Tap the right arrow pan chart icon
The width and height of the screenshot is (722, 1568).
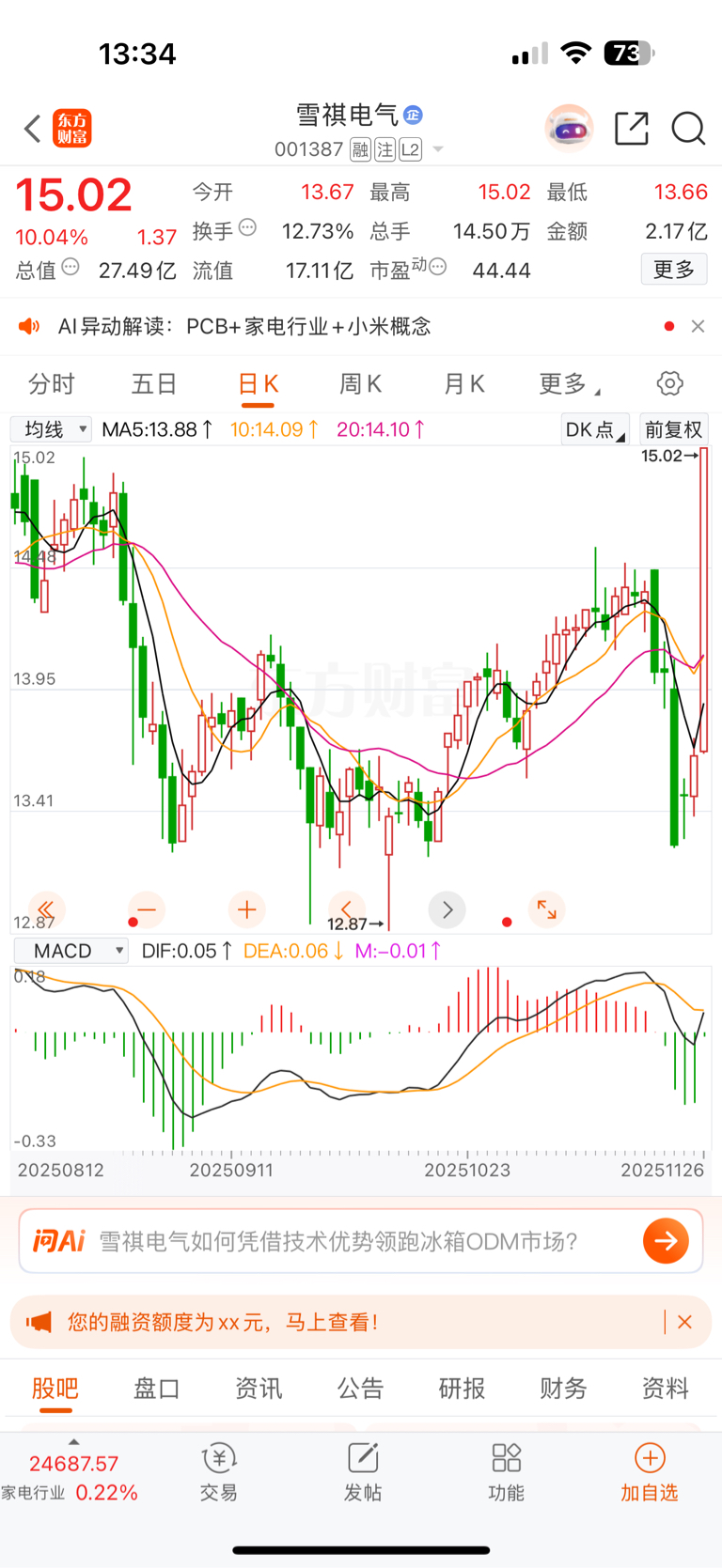point(447,909)
